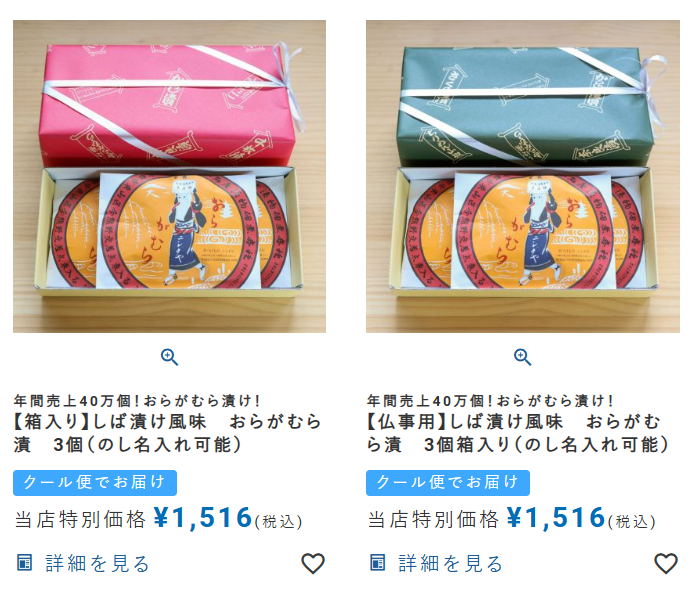The height and width of the screenshot is (603, 697).
Task: Click the 【箱入り】しば漬け風味 product title
Action: (x=167, y=433)
